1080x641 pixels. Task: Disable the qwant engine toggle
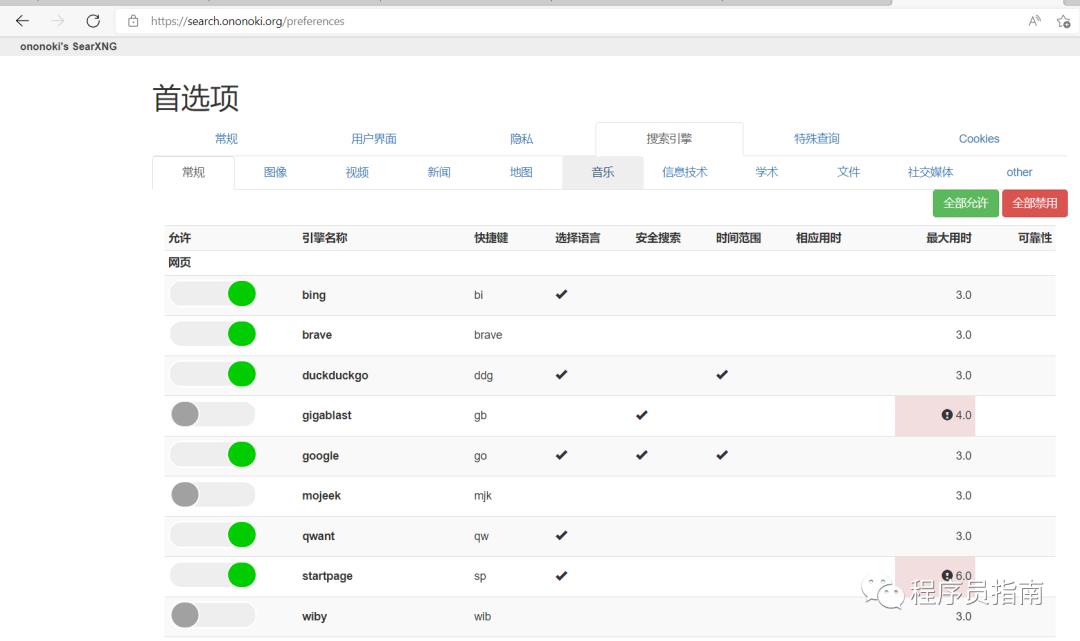(x=213, y=535)
